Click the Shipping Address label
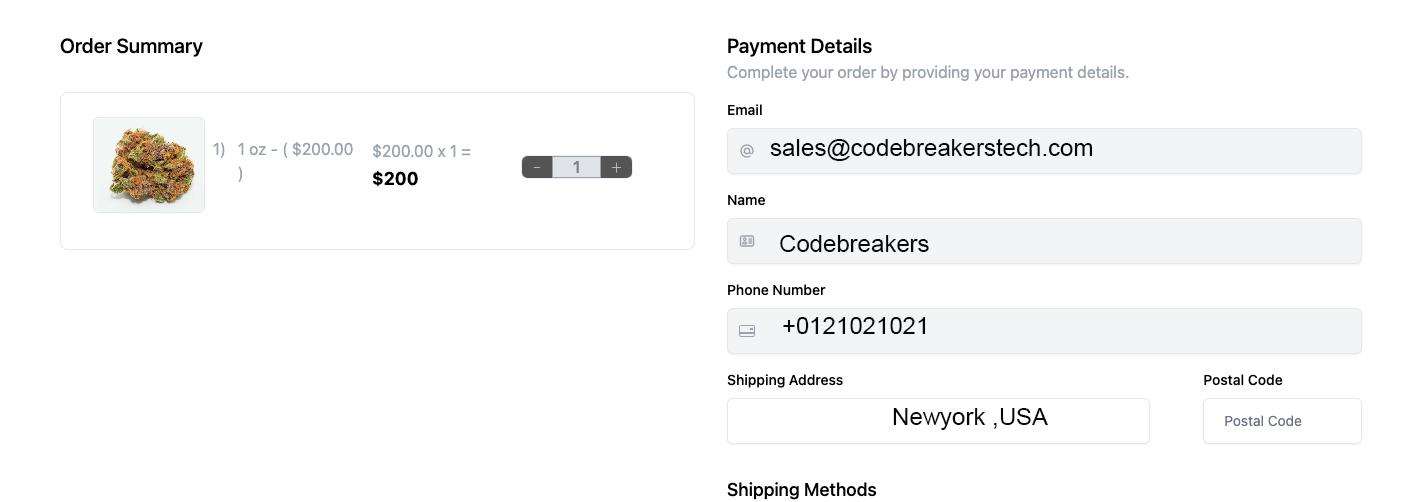This screenshot has width=1421, height=502. (x=785, y=380)
